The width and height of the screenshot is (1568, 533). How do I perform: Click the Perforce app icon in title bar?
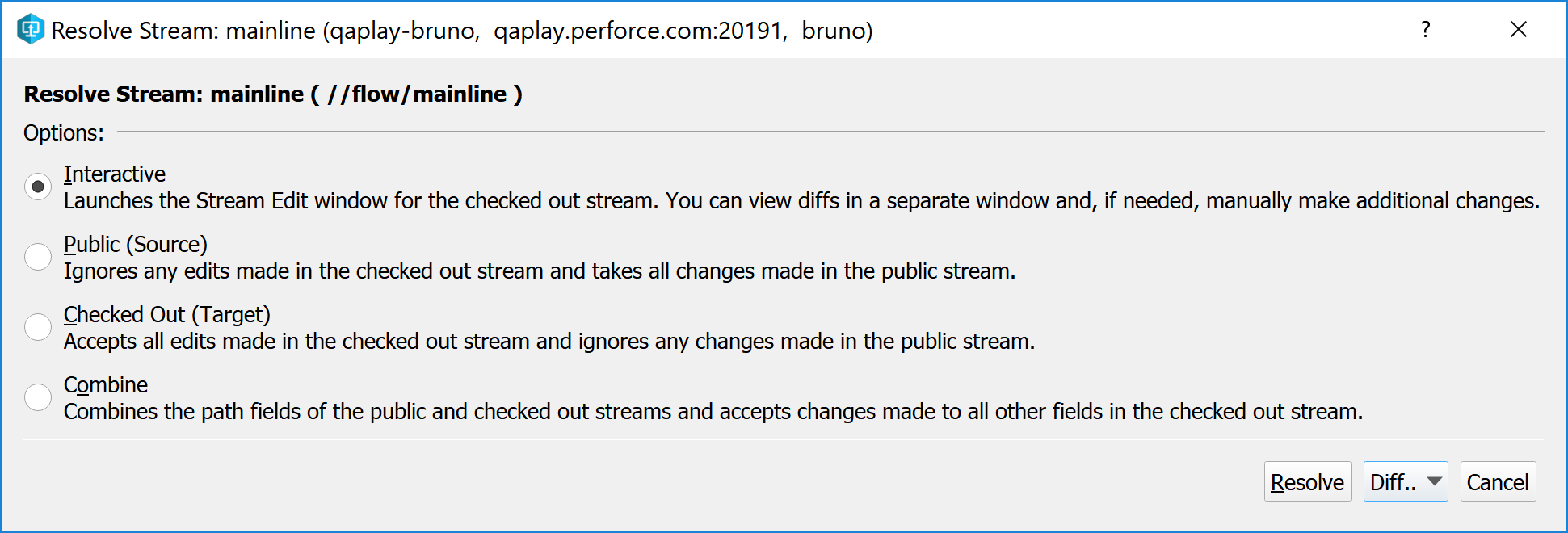(31, 30)
